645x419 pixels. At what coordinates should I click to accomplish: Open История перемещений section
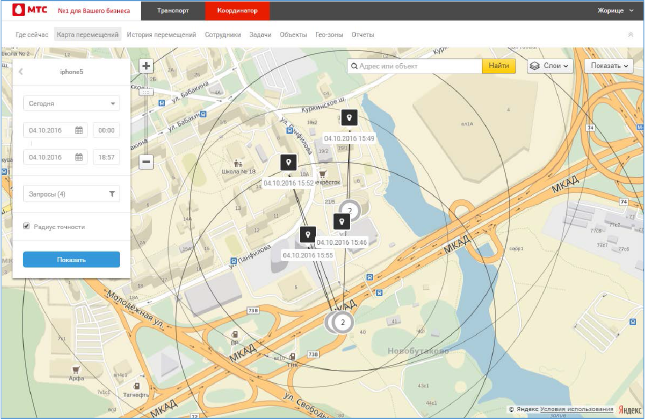pos(161,35)
